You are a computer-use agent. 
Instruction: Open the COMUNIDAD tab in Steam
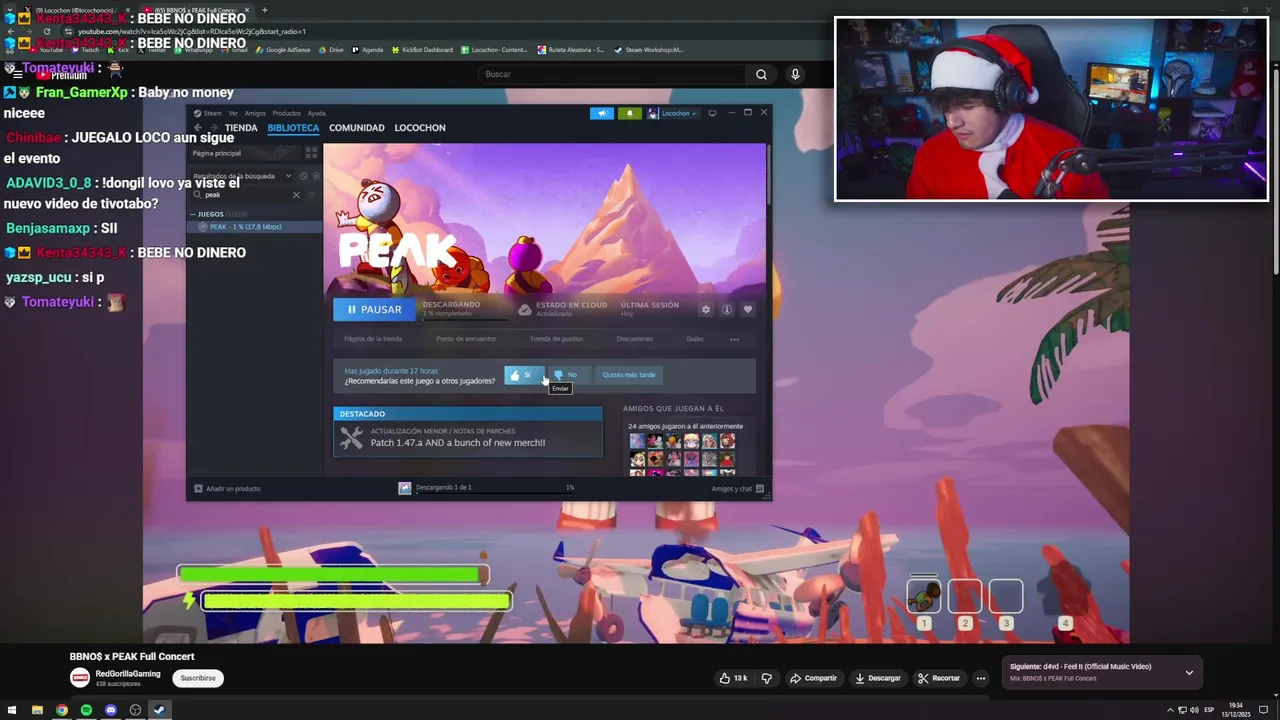click(357, 128)
